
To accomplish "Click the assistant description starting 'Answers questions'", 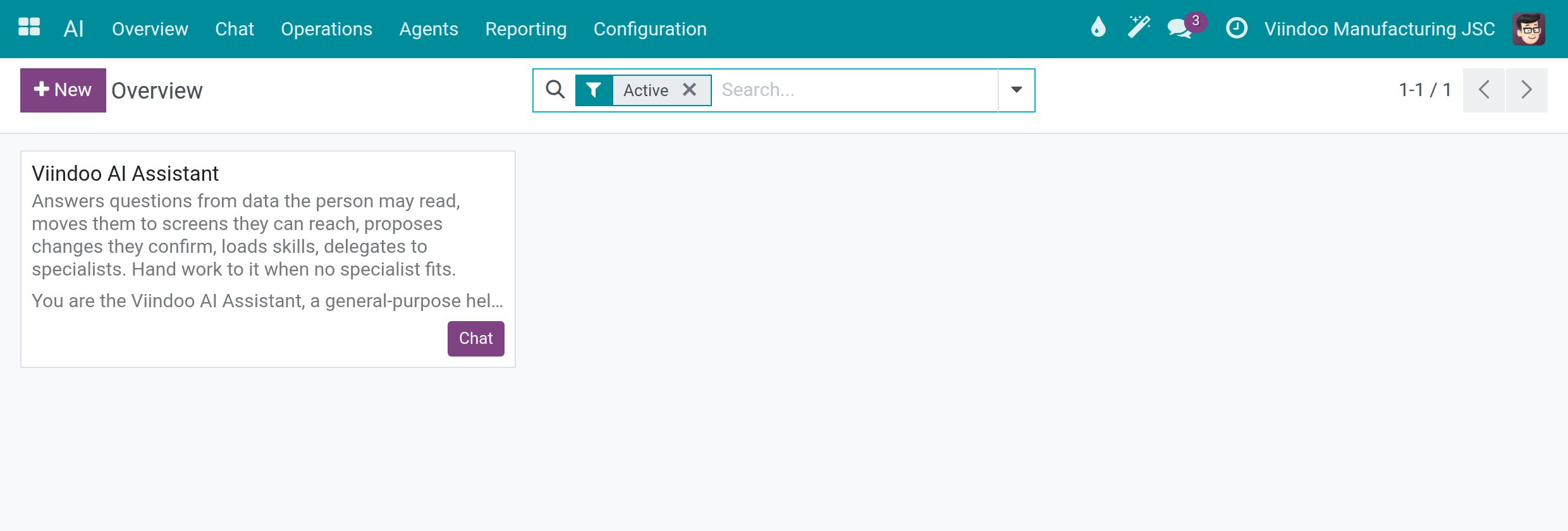I will tap(246, 235).
